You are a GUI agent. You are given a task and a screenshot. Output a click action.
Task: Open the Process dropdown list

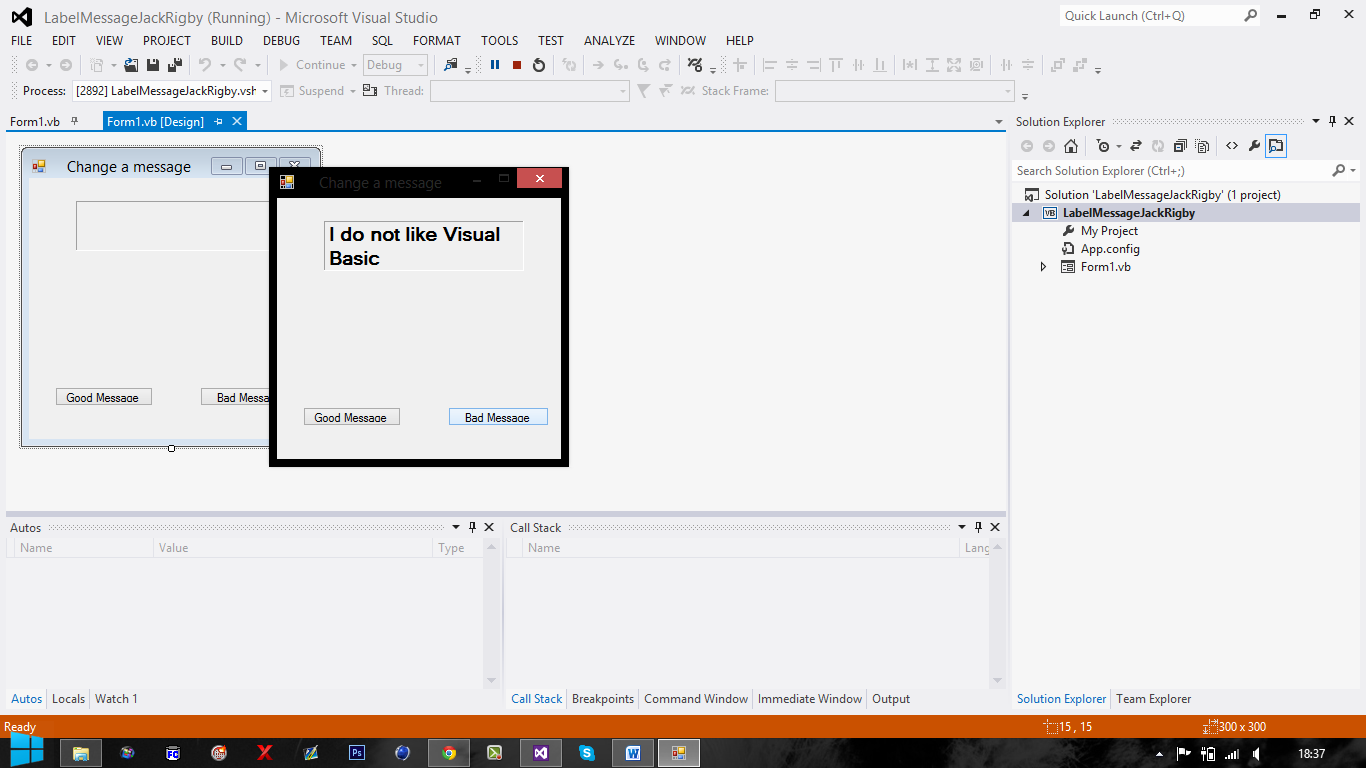[265, 91]
